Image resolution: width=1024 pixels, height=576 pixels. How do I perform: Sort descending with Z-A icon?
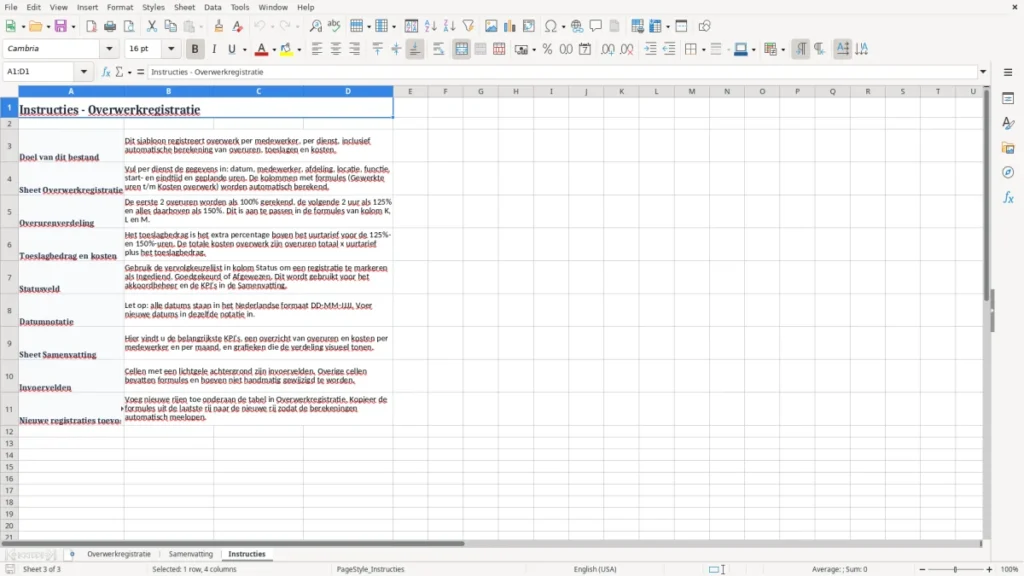coord(449,26)
